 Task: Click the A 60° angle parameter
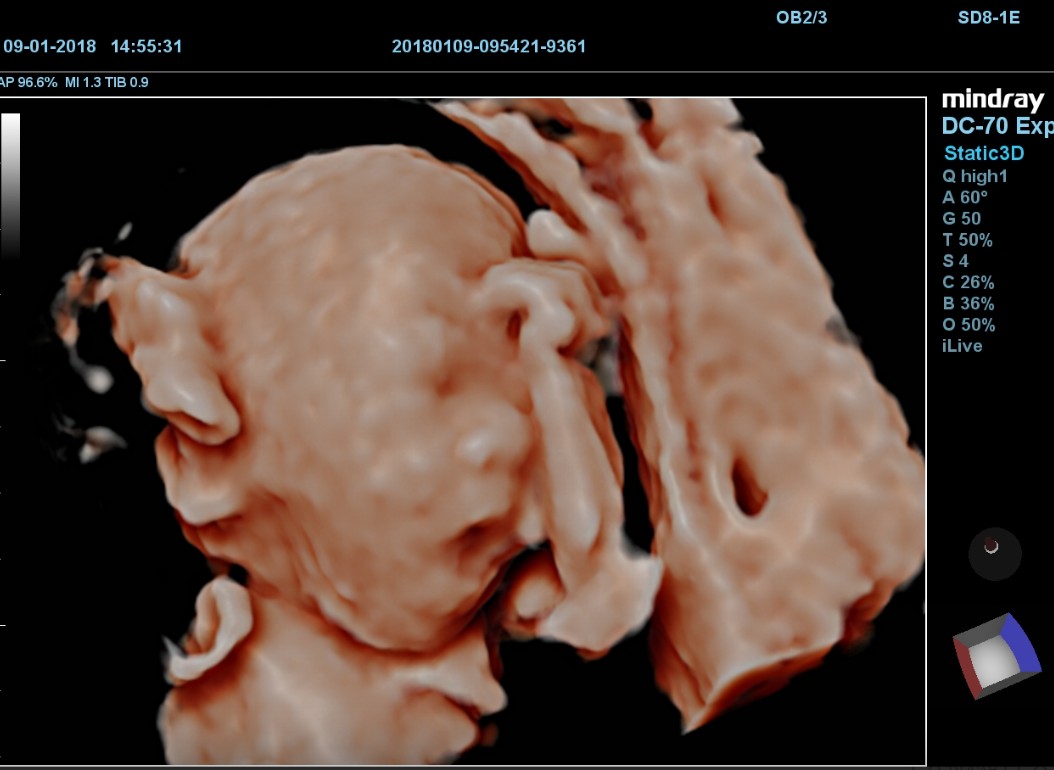pyautogui.click(x=964, y=197)
